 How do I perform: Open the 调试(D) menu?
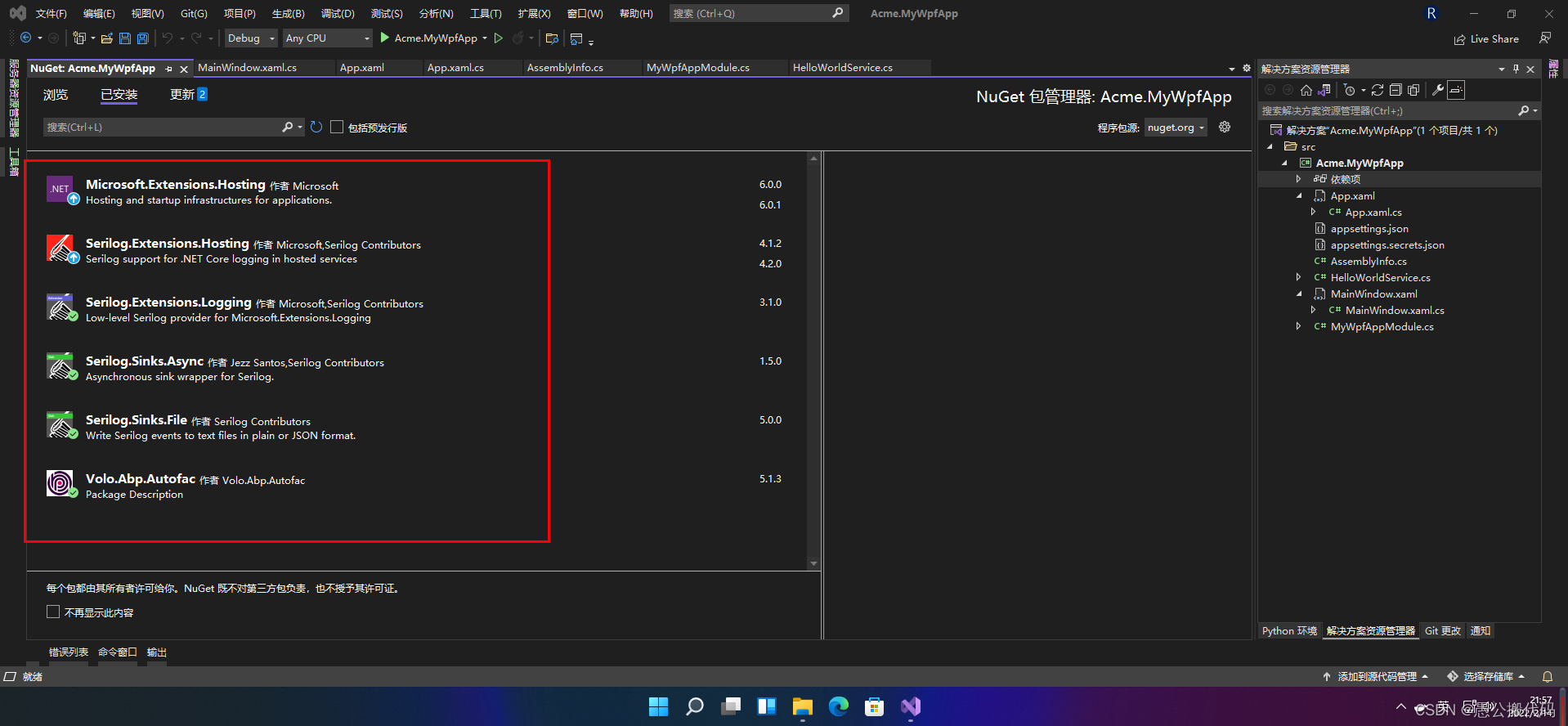(338, 13)
